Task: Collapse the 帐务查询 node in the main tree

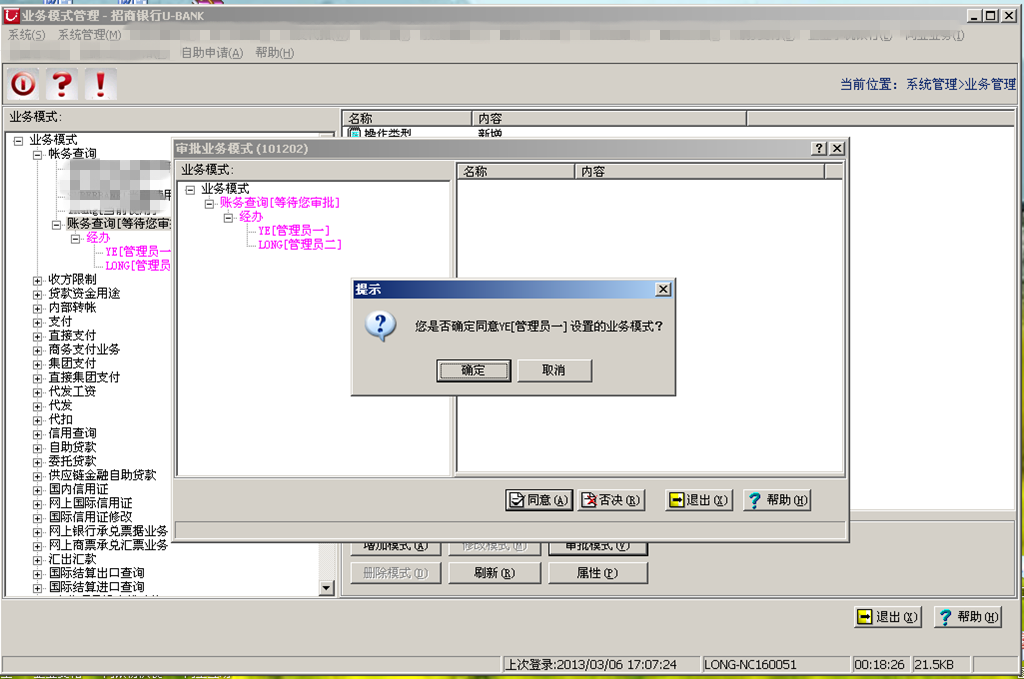Action: click(38, 155)
